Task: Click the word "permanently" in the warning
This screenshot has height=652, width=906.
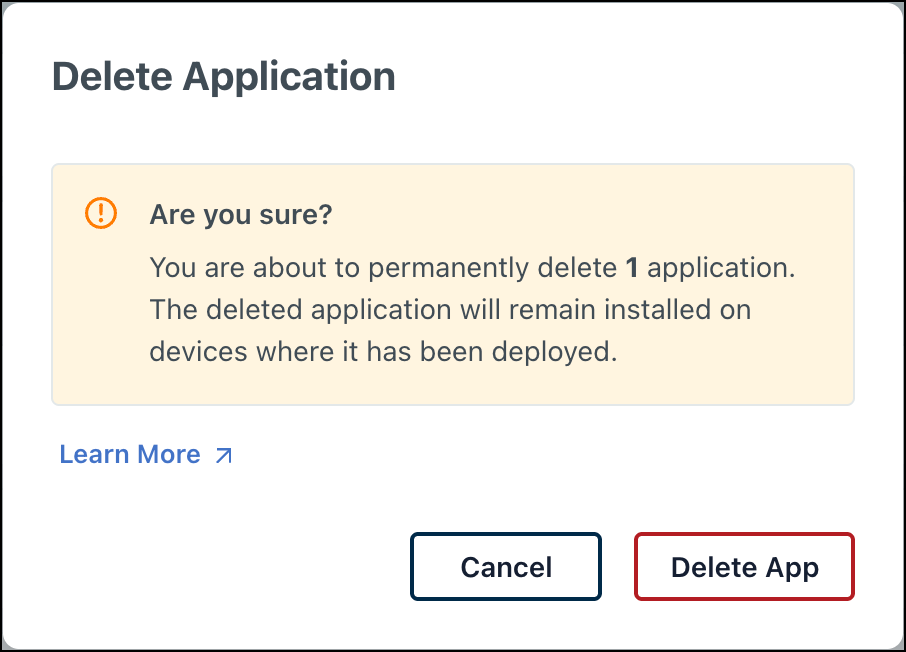Action: click(443, 268)
